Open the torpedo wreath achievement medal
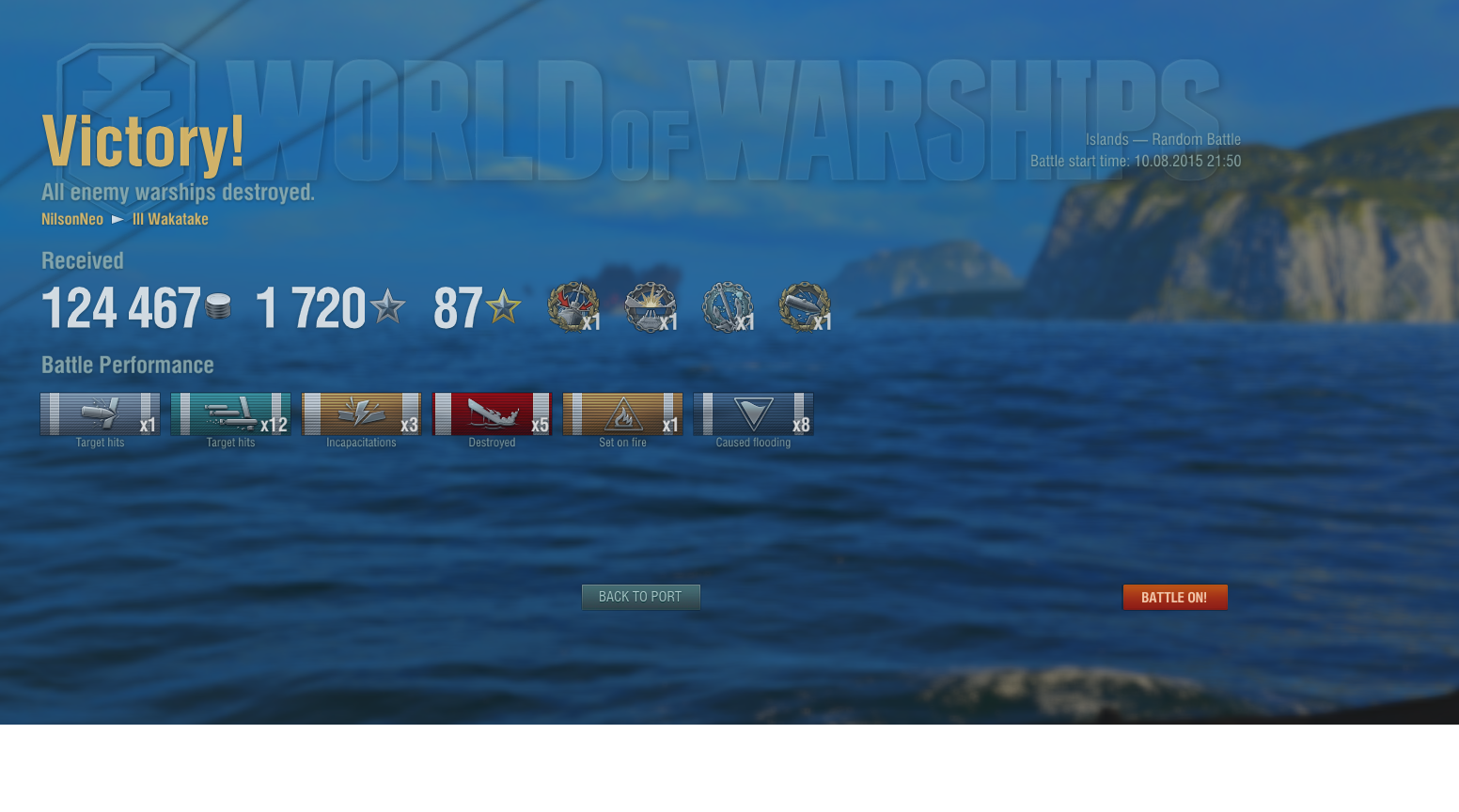 tap(805, 306)
